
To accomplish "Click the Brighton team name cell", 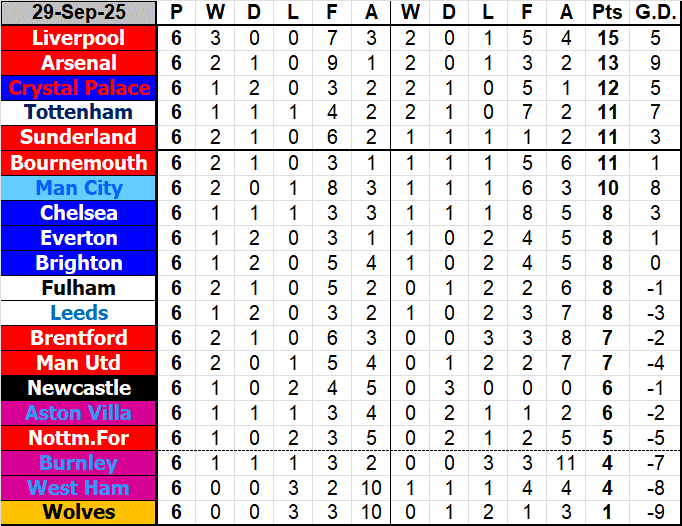I will click(79, 263).
